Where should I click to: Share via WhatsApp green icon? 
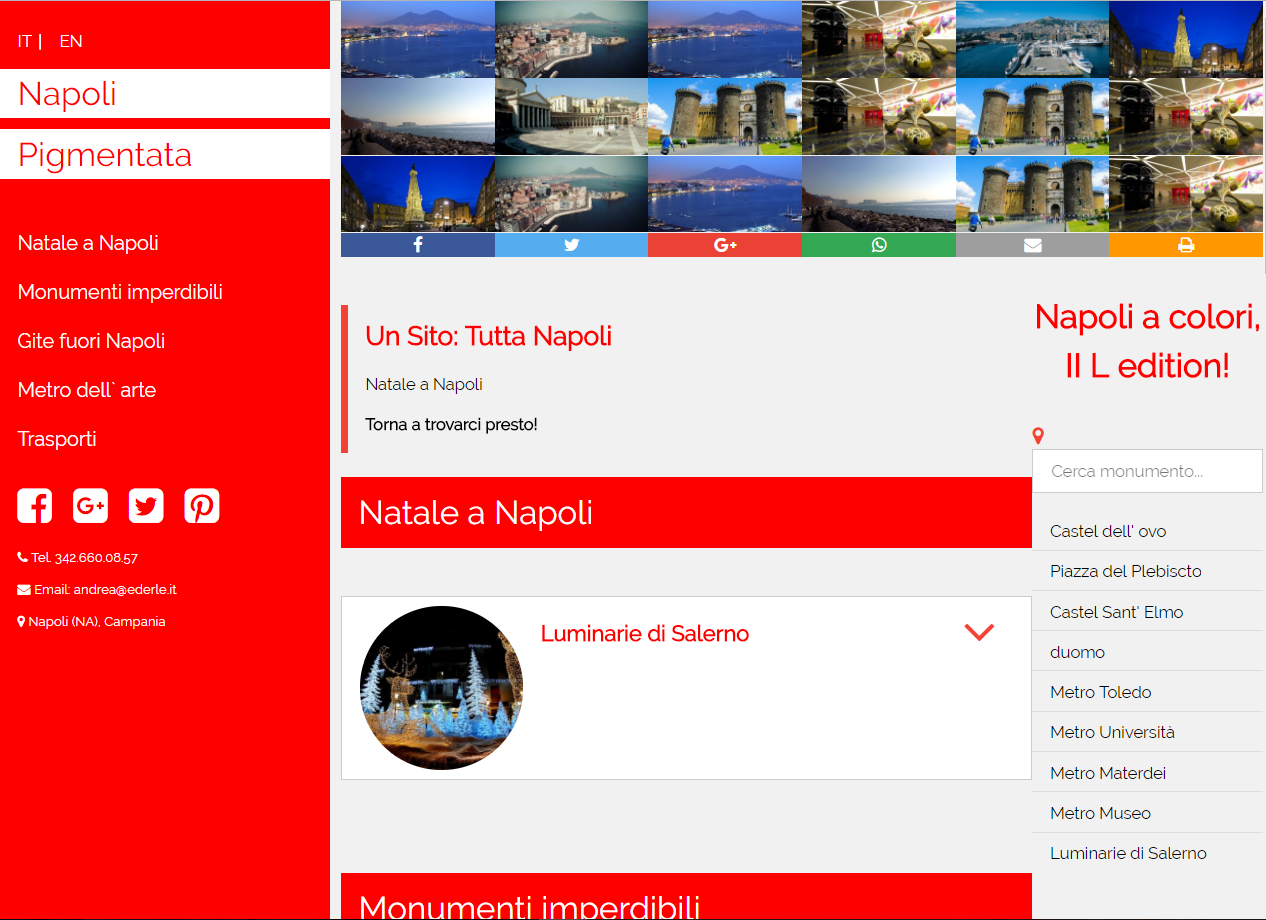click(879, 245)
